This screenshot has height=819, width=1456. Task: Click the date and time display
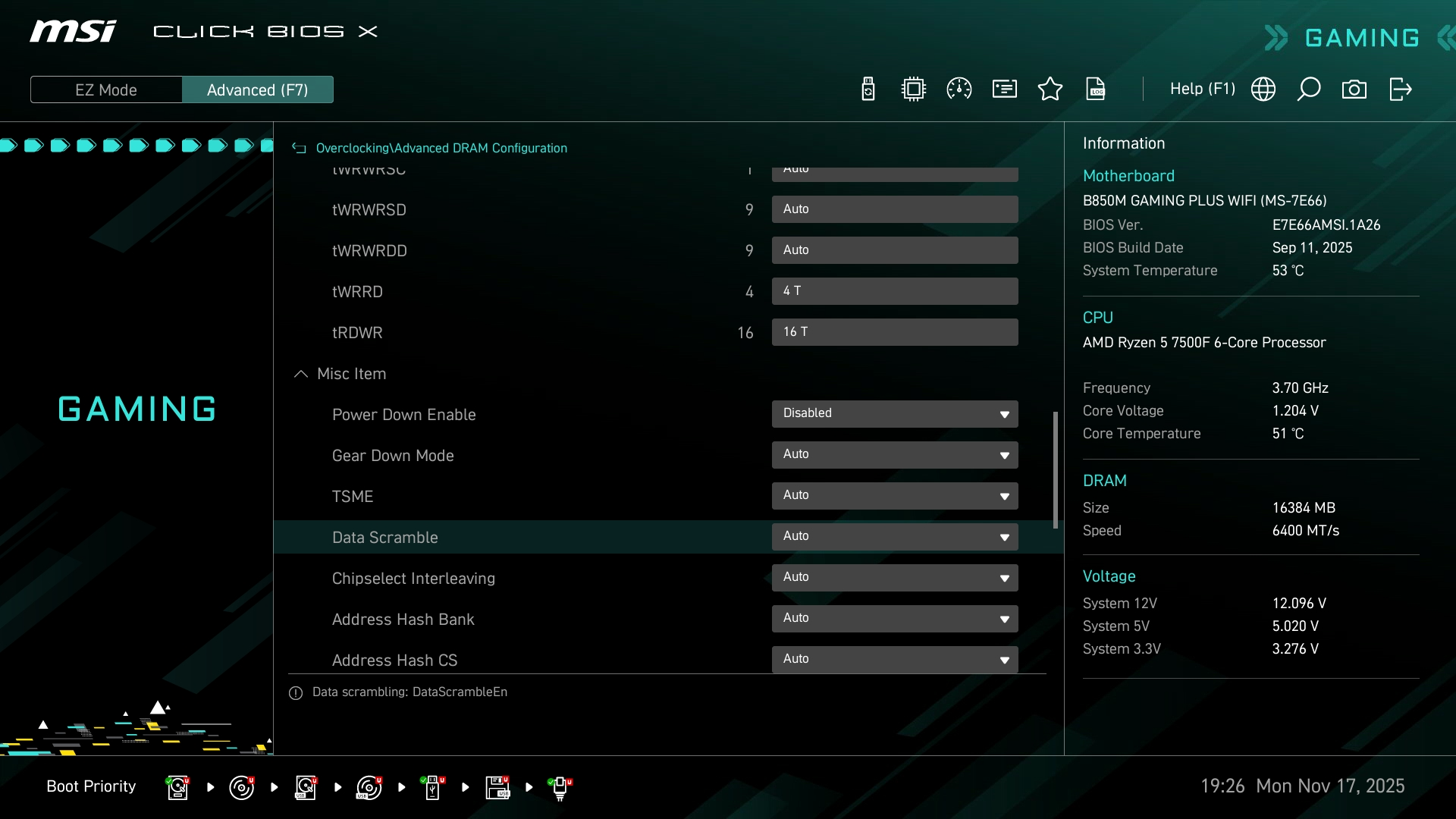tap(1302, 786)
